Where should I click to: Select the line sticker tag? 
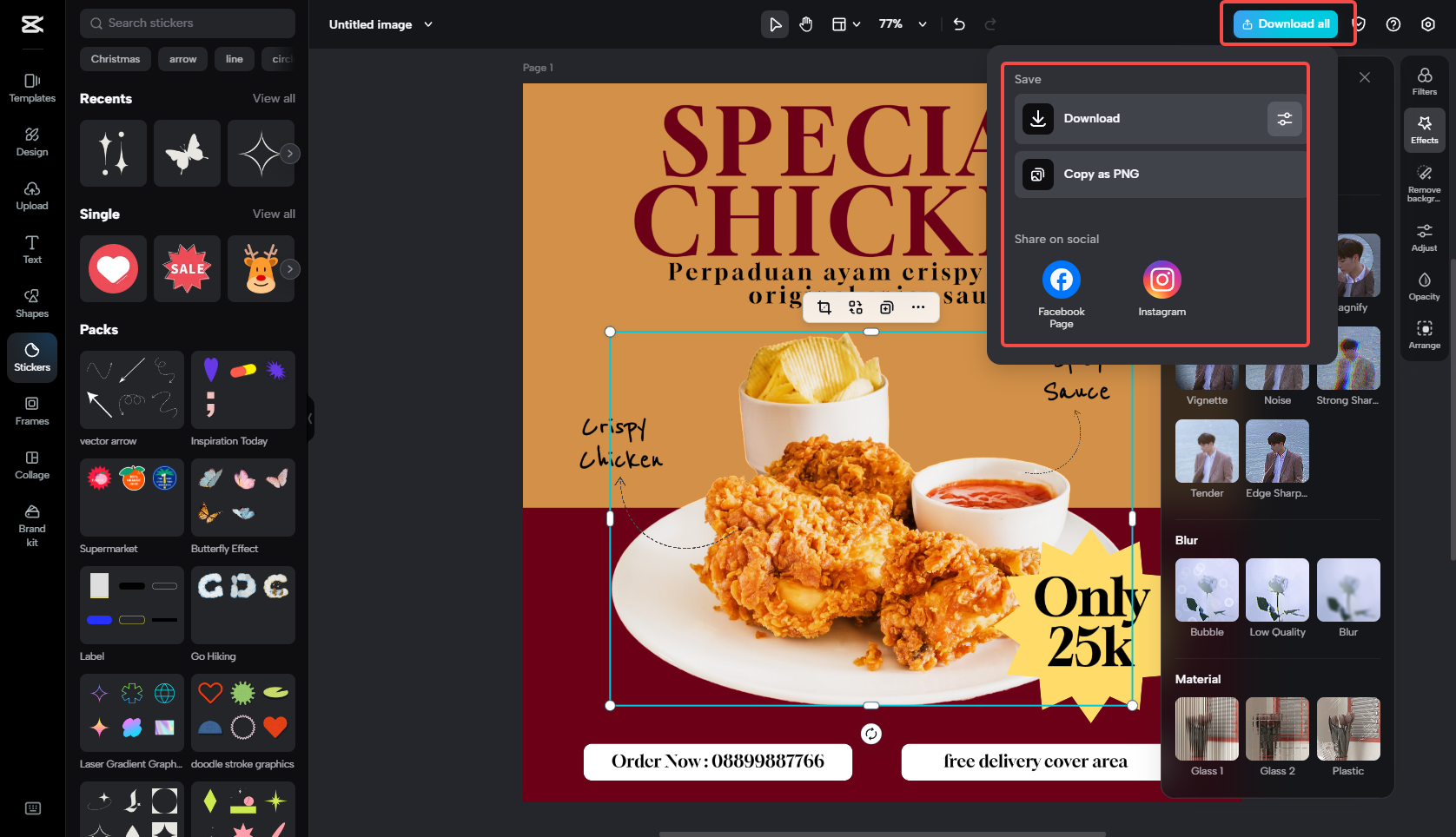(x=235, y=59)
